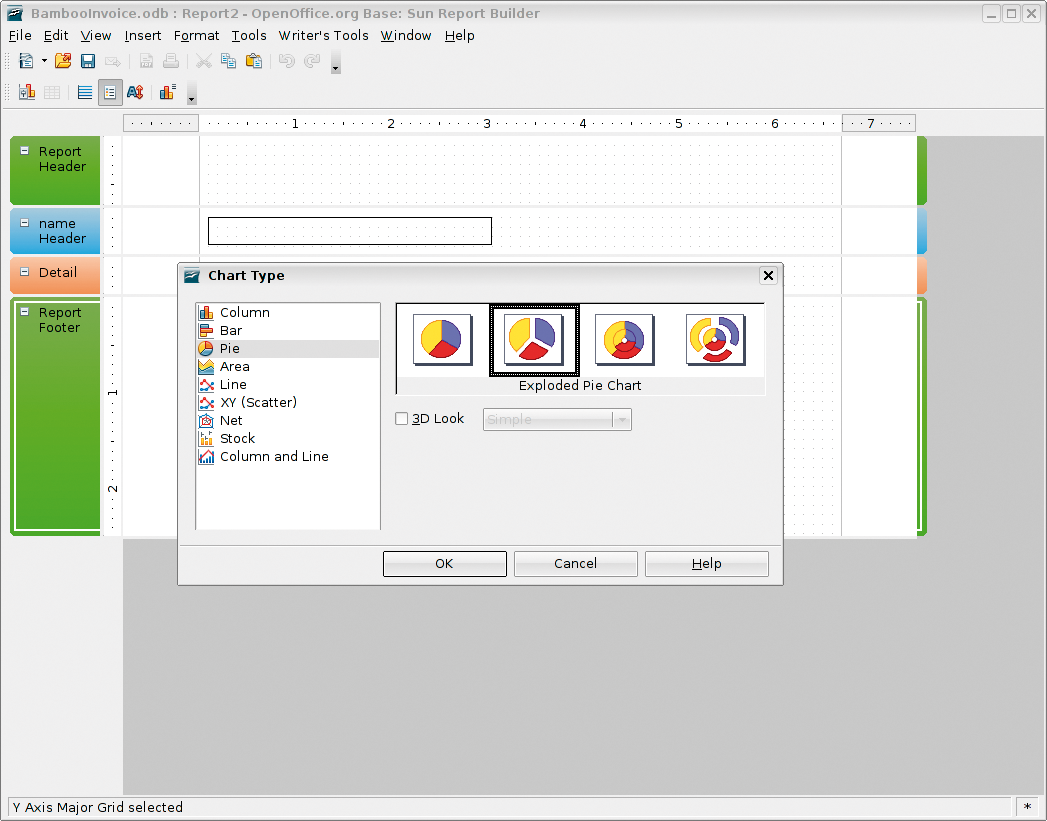The width and height of the screenshot is (1047, 821).
Task: Open the Tools menu
Action: click(x=249, y=36)
